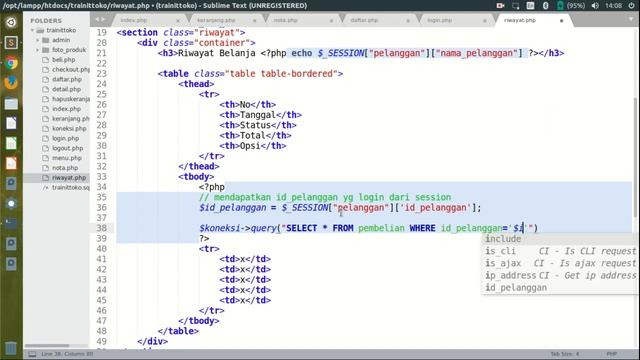Open the power session menu icon

[631, 6]
